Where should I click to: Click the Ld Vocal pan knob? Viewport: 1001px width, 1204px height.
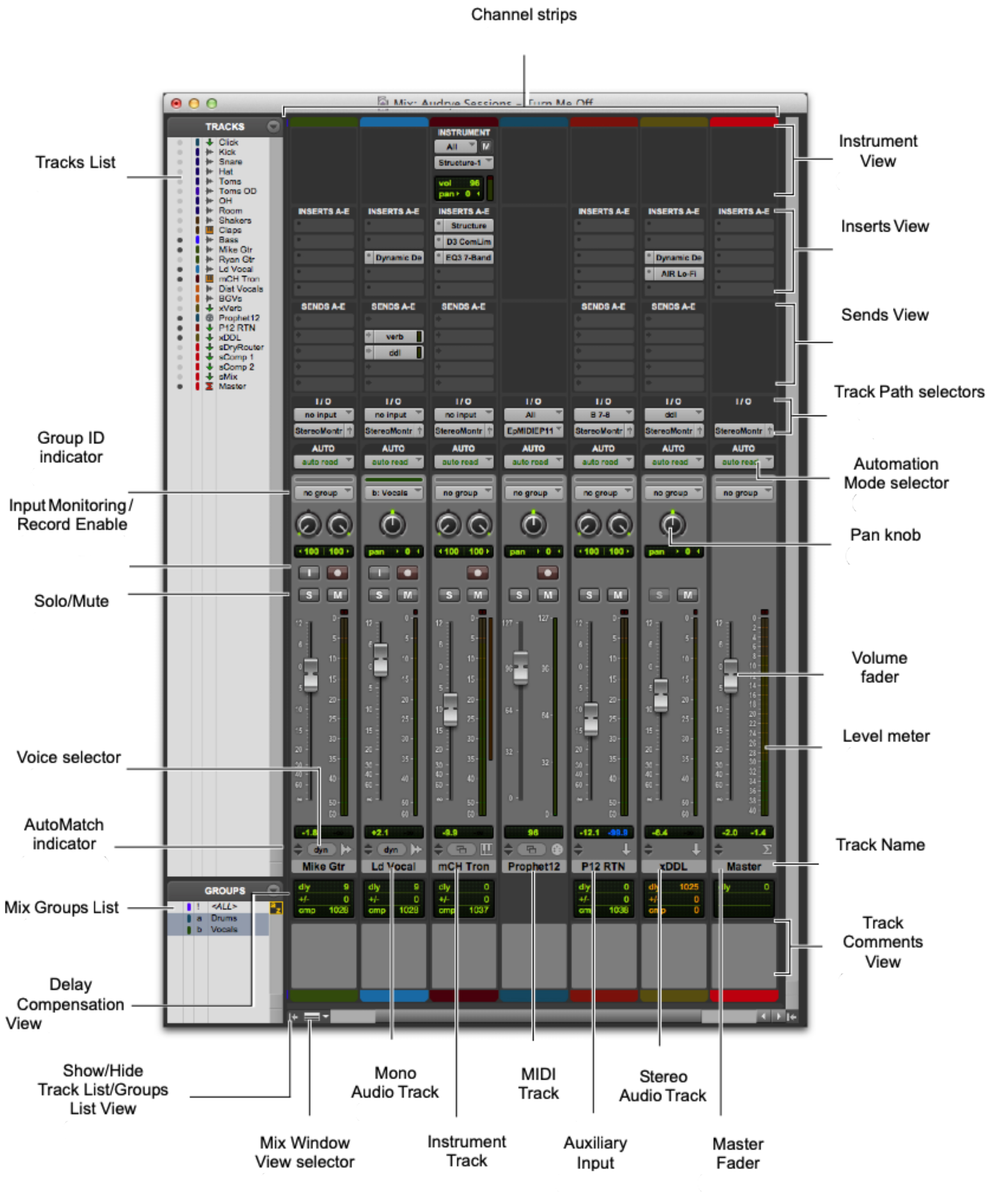pyautogui.click(x=392, y=524)
